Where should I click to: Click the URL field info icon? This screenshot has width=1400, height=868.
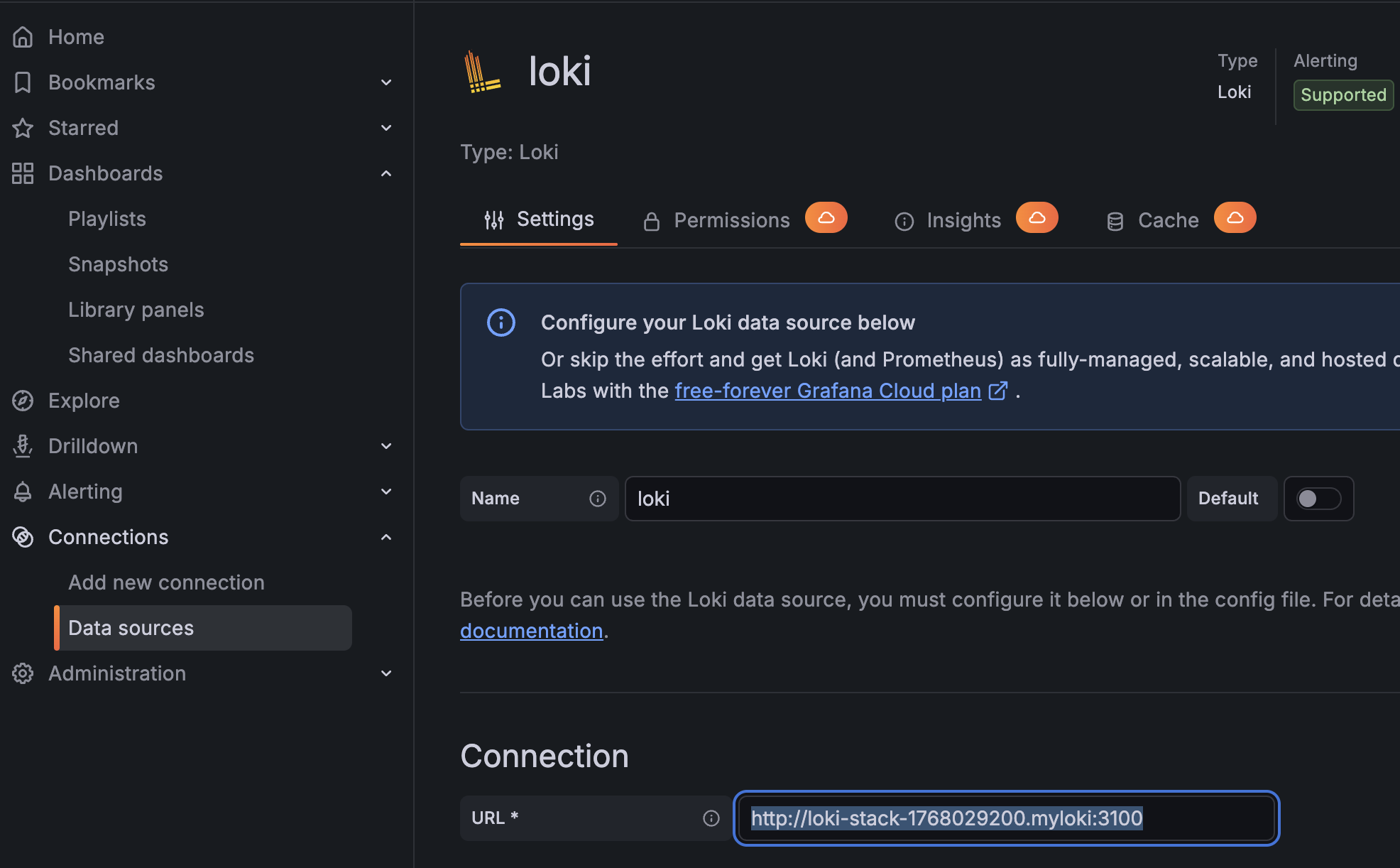(x=711, y=818)
